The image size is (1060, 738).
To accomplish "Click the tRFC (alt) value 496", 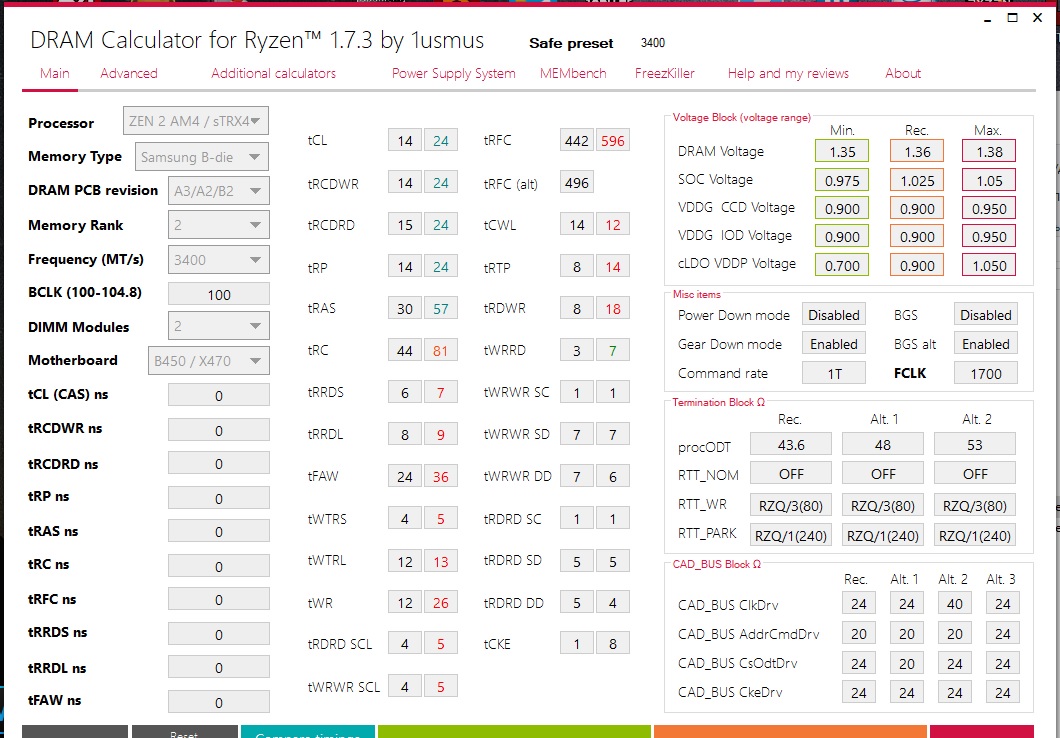I will [577, 182].
